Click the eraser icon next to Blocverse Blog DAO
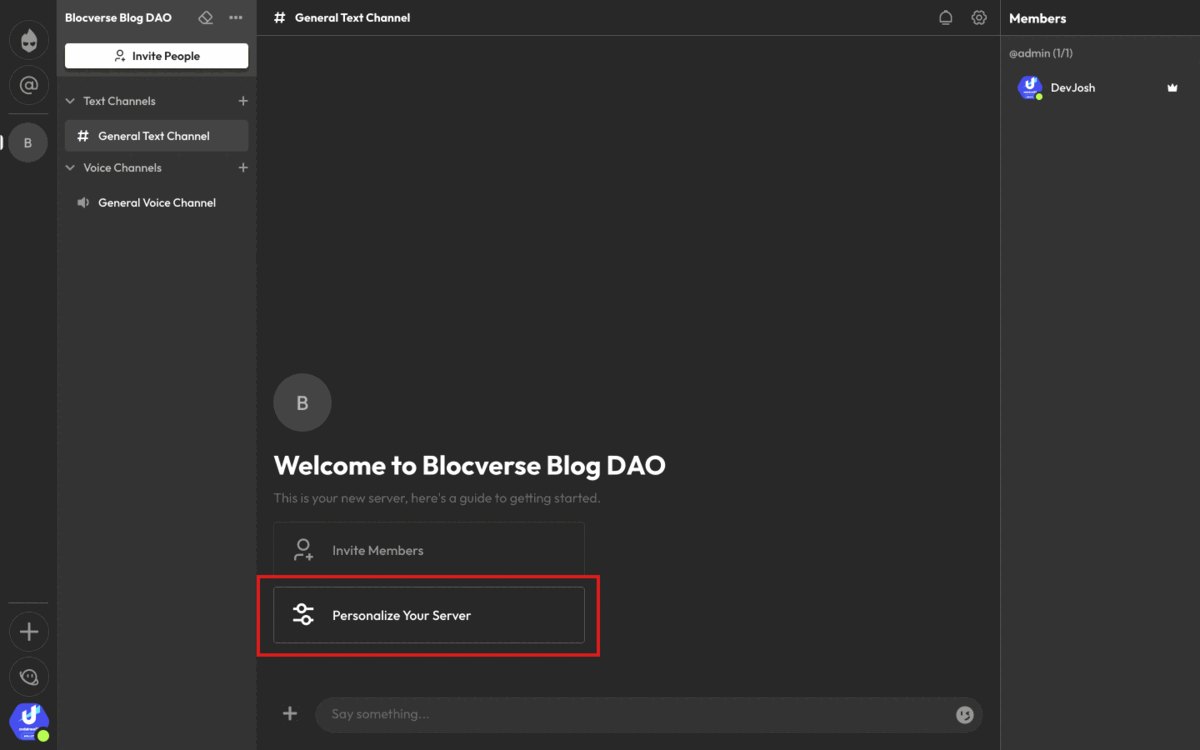The height and width of the screenshot is (750, 1200). point(206,18)
